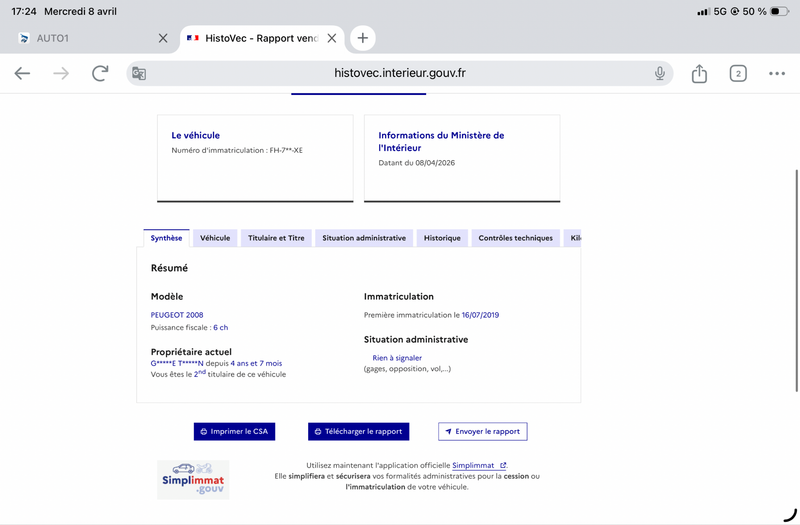This screenshot has height=525, width=800.
Task: Switch to the AUTO1 browser tab
Action: 84,38
